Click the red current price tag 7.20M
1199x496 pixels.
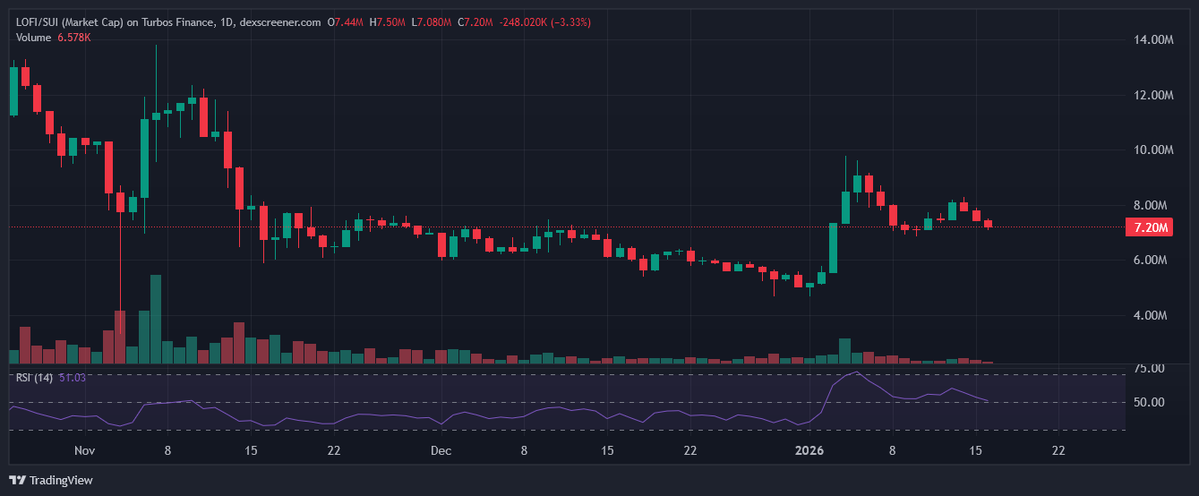pos(1149,227)
